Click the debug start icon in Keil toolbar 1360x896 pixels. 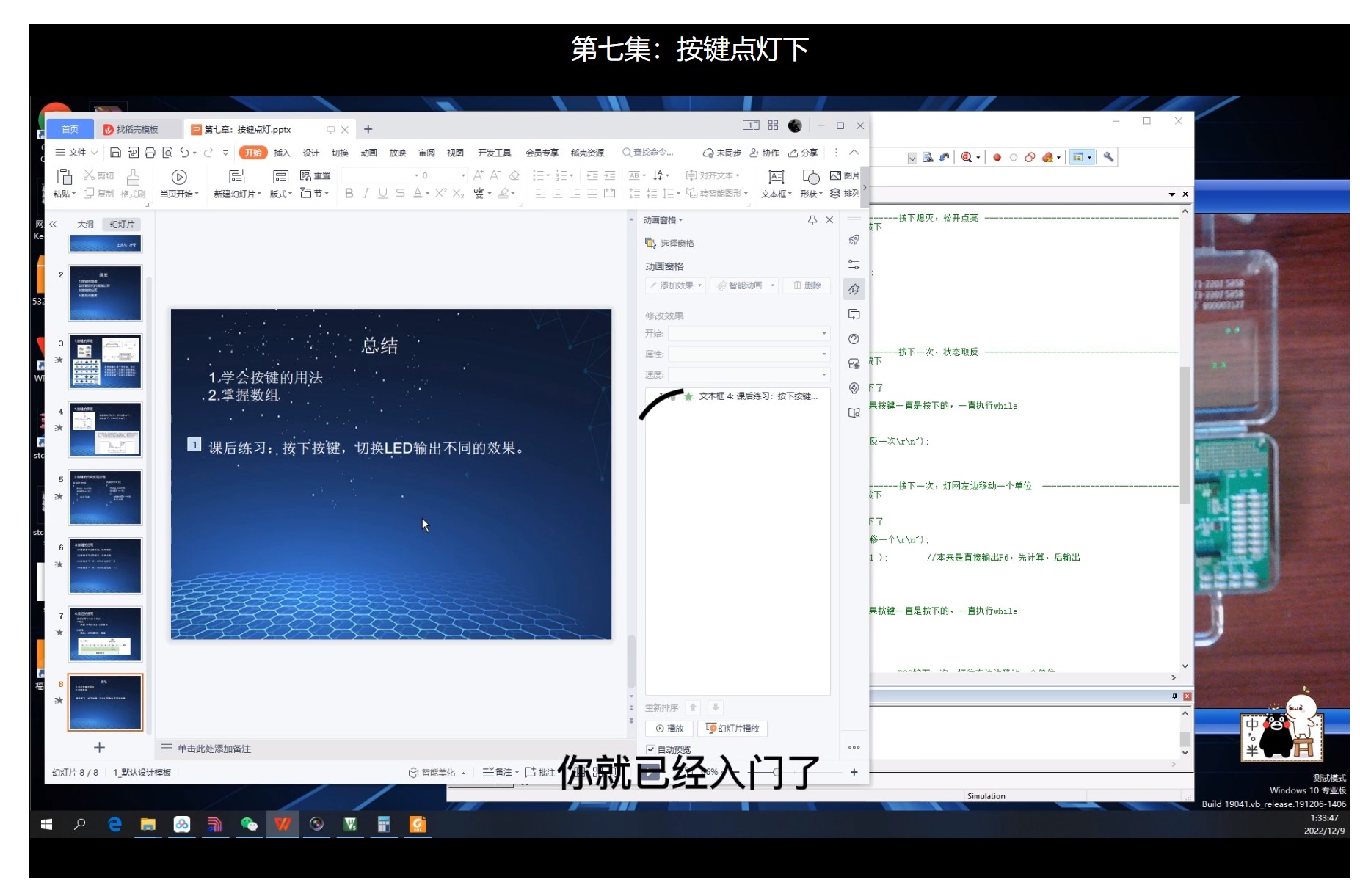pos(967,157)
